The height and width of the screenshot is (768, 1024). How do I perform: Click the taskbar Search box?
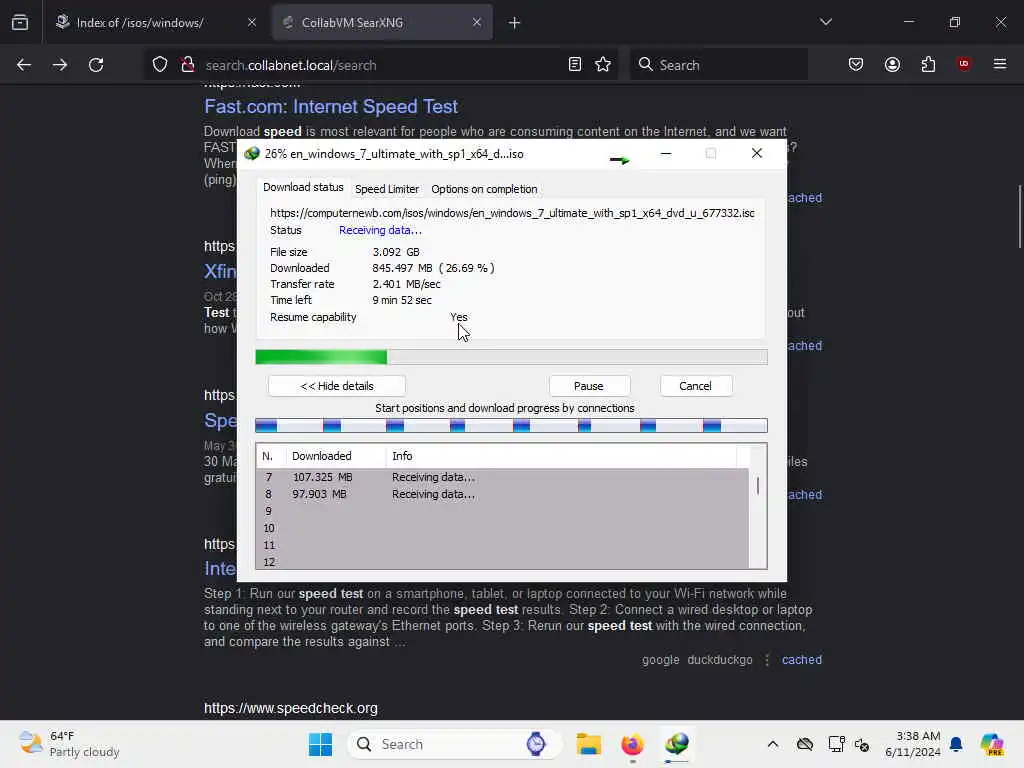pos(455,744)
